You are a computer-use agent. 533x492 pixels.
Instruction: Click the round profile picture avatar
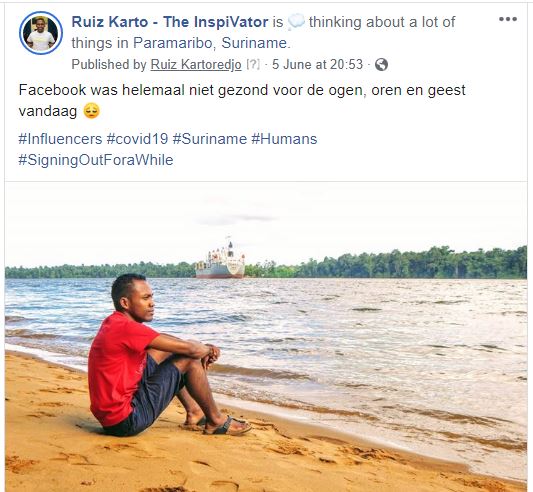pyautogui.click(x=41, y=33)
